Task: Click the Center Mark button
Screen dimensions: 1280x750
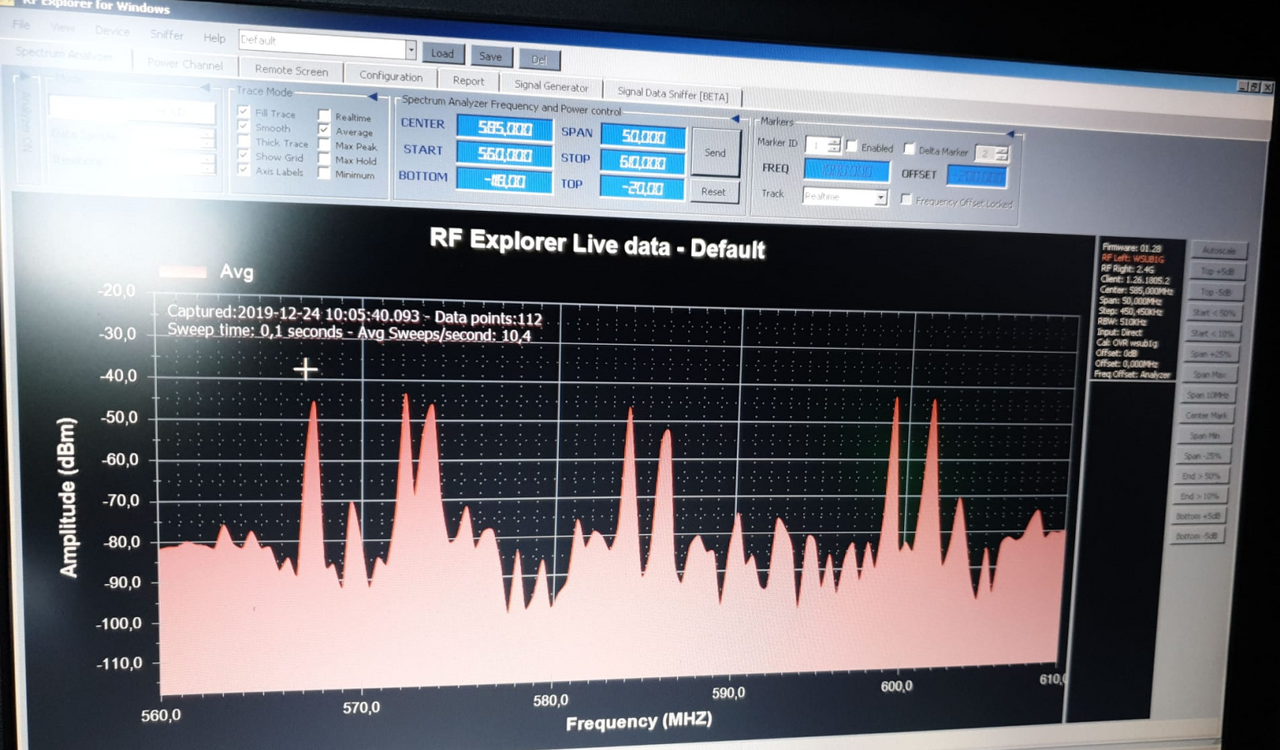Action: point(1205,415)
